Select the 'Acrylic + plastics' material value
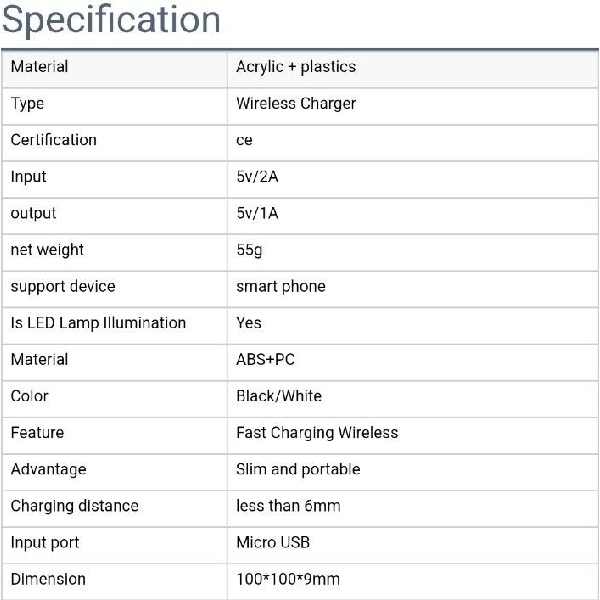This screenshot has width=600, height=600. tap(296, 67)
